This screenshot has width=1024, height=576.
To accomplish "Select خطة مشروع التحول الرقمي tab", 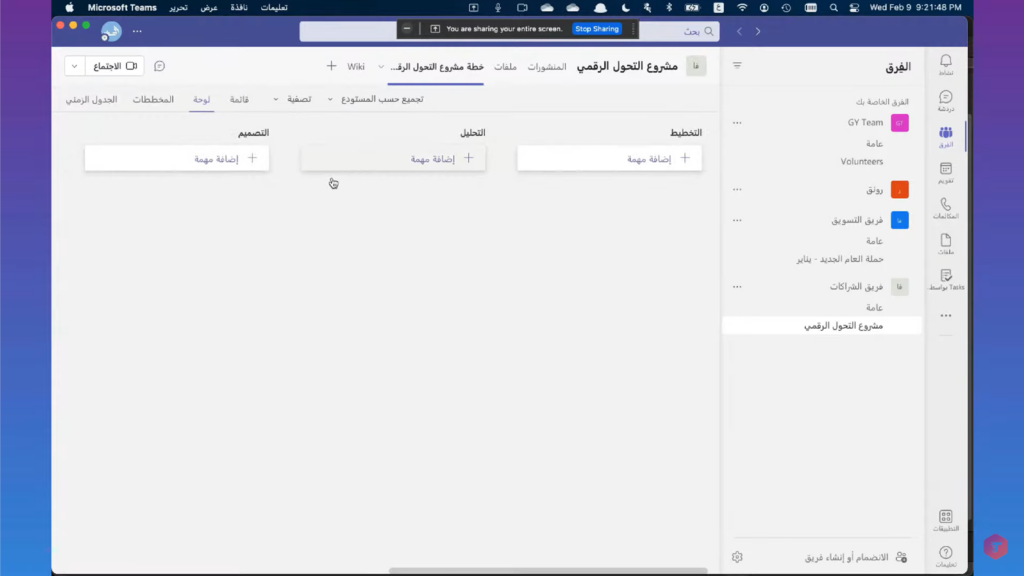I will (437, 67).
